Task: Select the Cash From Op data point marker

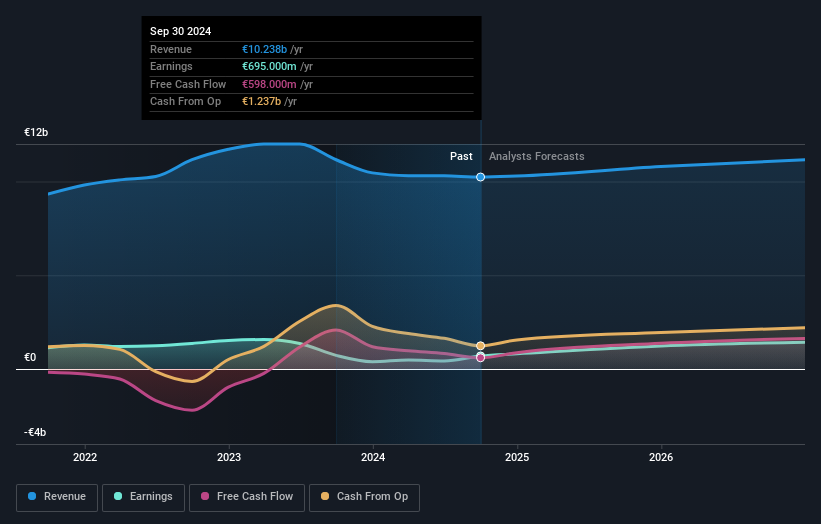Action: click(x=480, y=346)
